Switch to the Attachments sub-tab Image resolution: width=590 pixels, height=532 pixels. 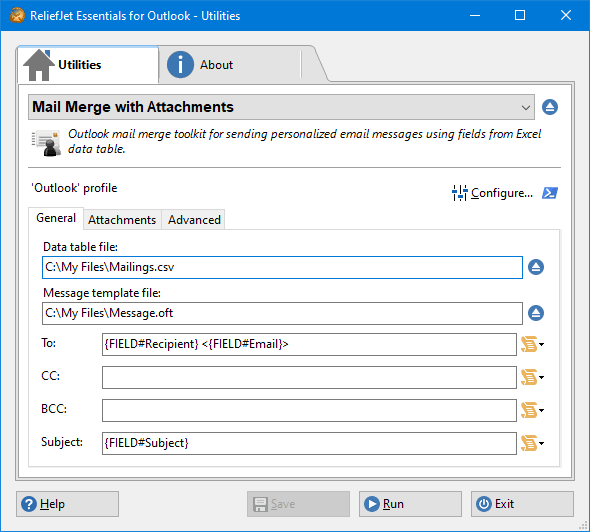pos(122,220)
